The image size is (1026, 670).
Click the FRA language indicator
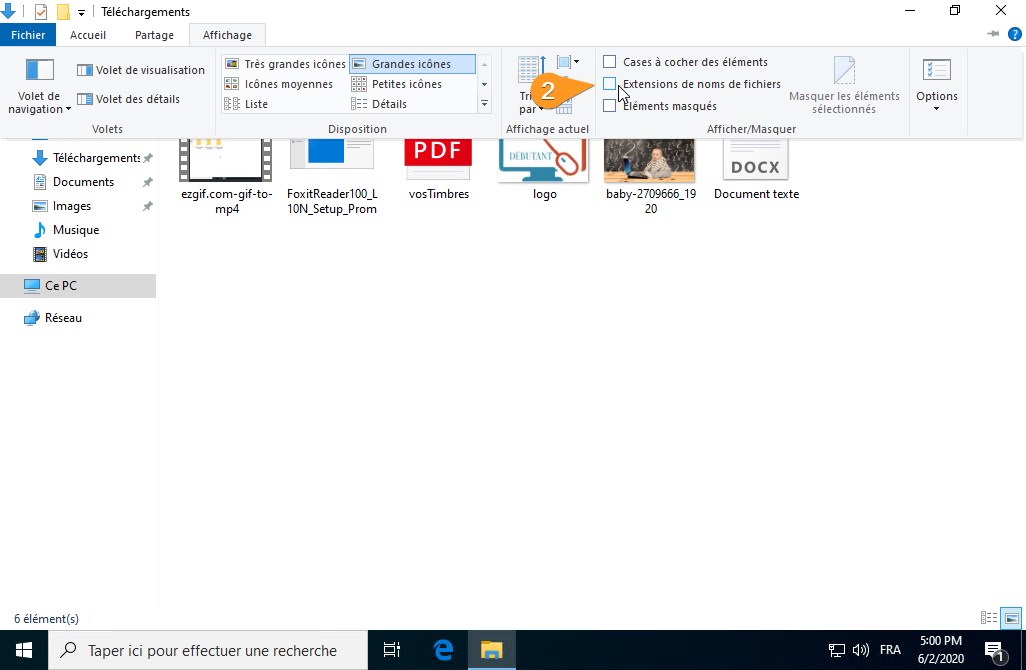(x=890, y=650)
